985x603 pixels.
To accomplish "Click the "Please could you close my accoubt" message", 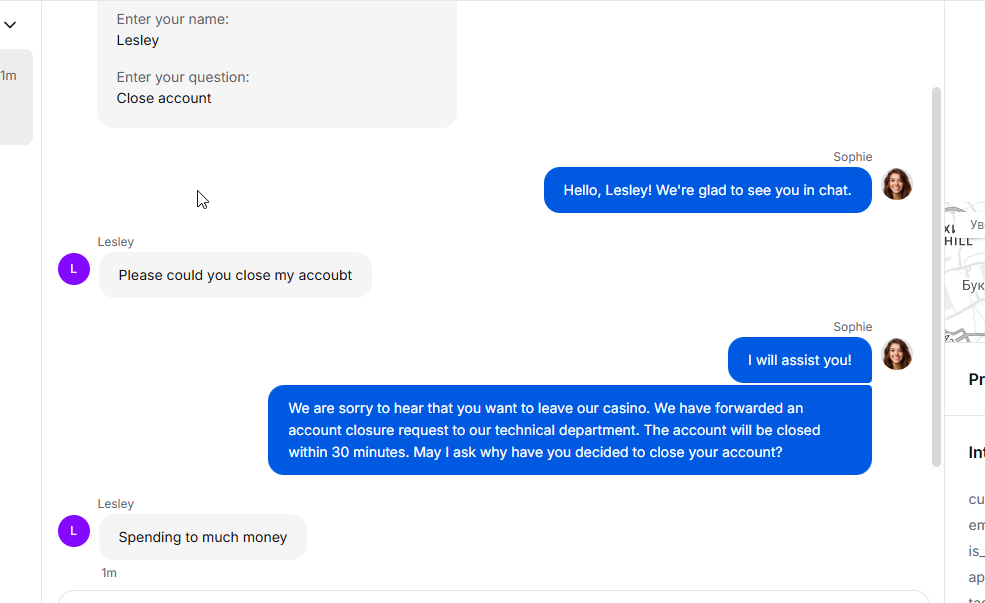I will (x=235, y=275).
